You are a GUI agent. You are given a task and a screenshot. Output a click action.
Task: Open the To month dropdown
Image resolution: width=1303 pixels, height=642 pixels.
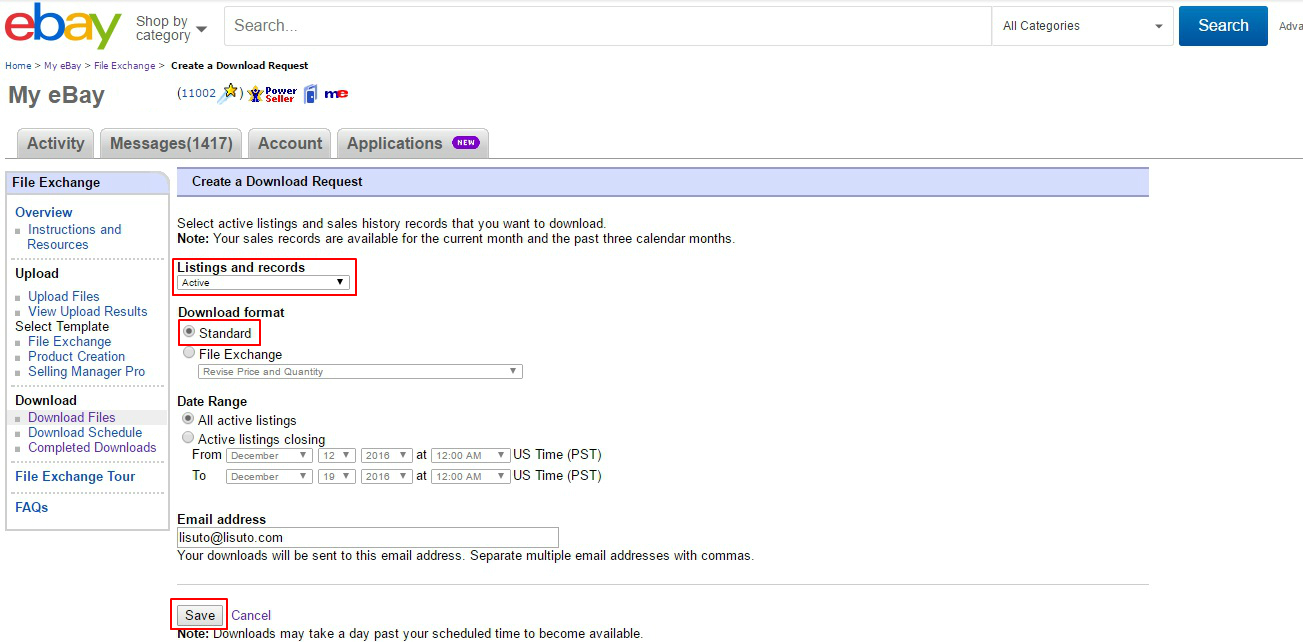(x=269, y=476)
